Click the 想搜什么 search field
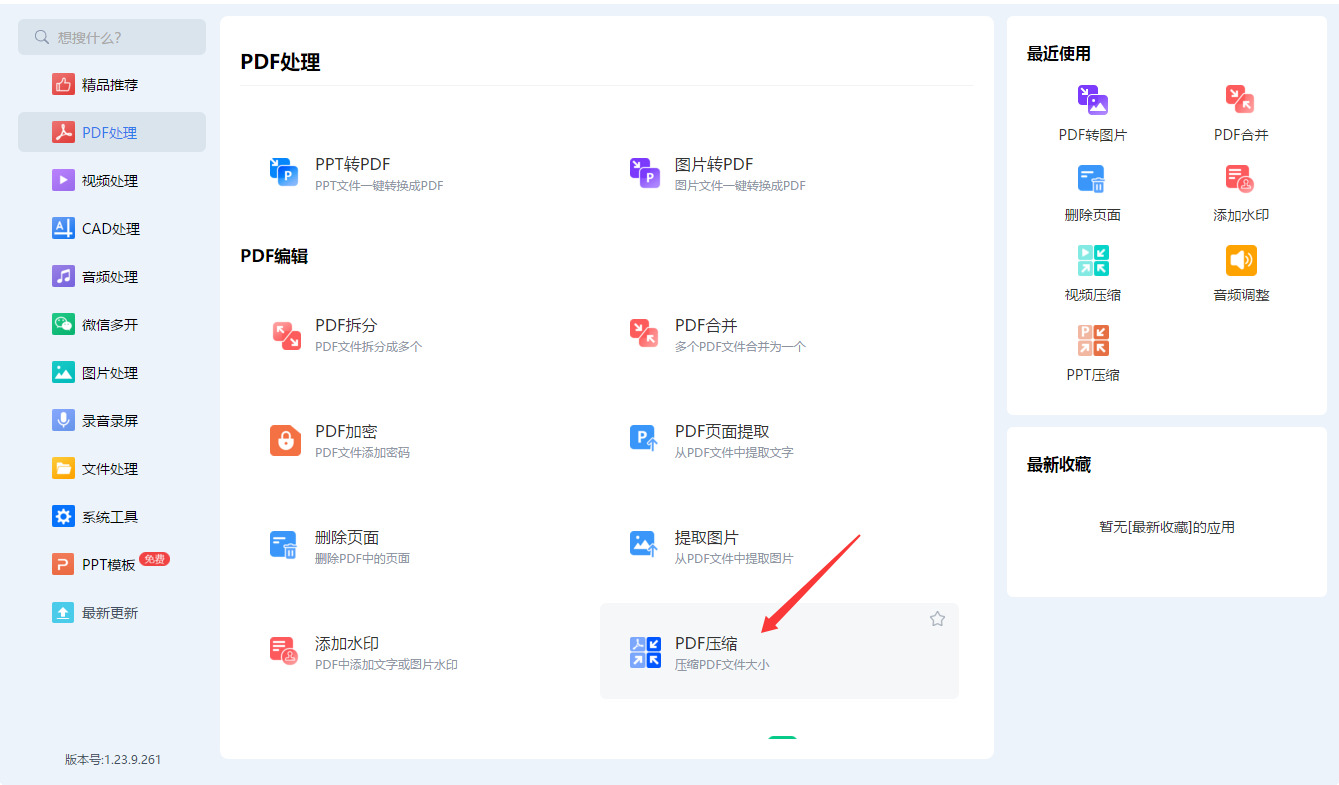 tap(112, 37)
